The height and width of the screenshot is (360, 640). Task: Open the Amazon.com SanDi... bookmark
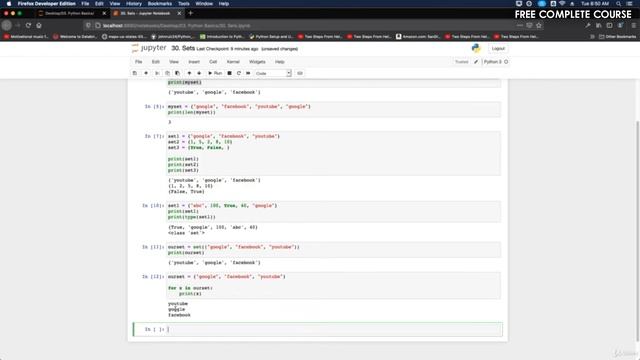pos(418,36)
